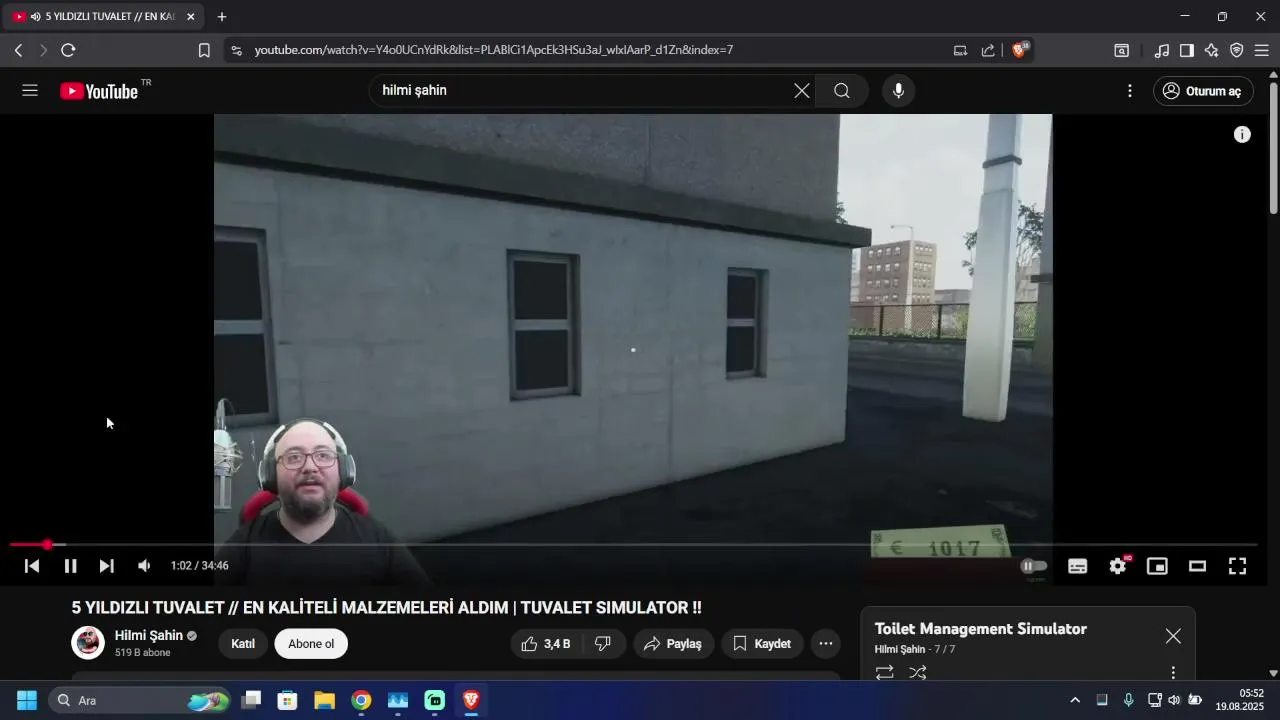This screenshot has width=1280, height=720.
Task: Click the Paylaş share button
Action: (673, 644)
